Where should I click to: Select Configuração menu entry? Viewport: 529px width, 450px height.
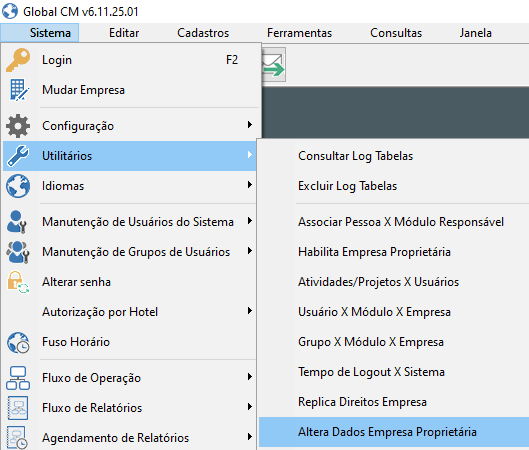tap(130, 126)
